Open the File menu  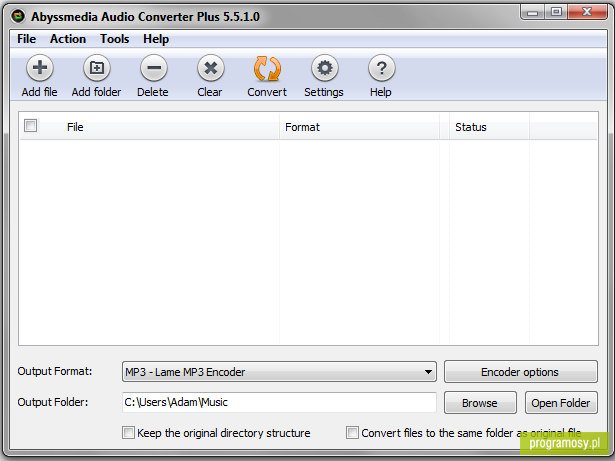[26, 39]
